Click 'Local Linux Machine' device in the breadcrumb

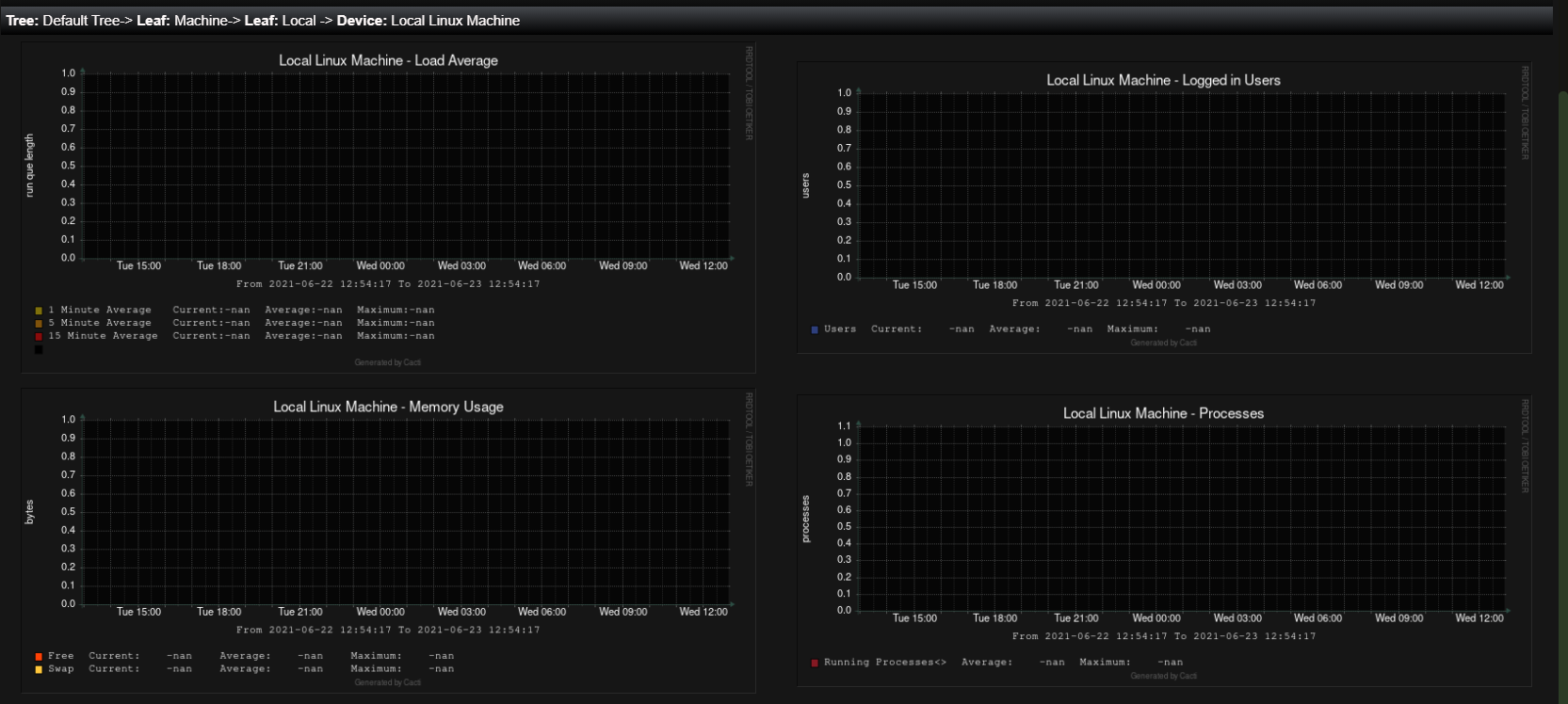coord(455,21)
